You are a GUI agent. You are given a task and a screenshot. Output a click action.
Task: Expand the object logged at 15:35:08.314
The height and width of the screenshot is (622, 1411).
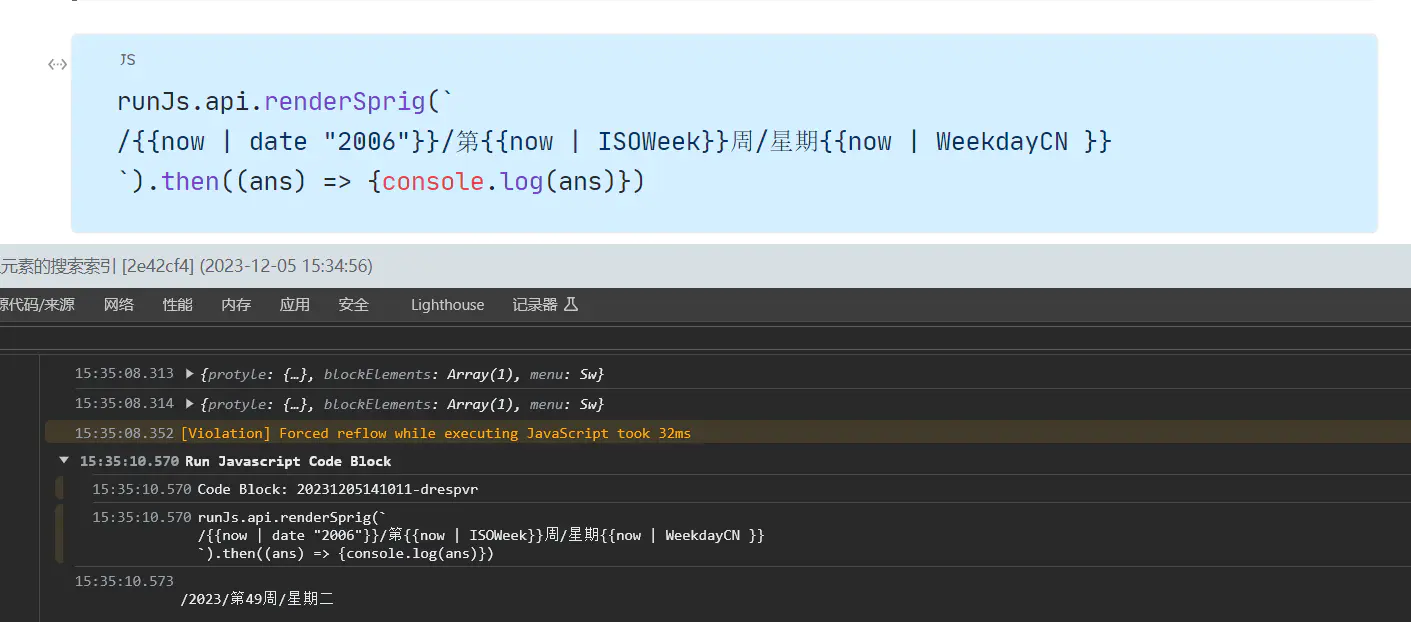click(190, 404)
